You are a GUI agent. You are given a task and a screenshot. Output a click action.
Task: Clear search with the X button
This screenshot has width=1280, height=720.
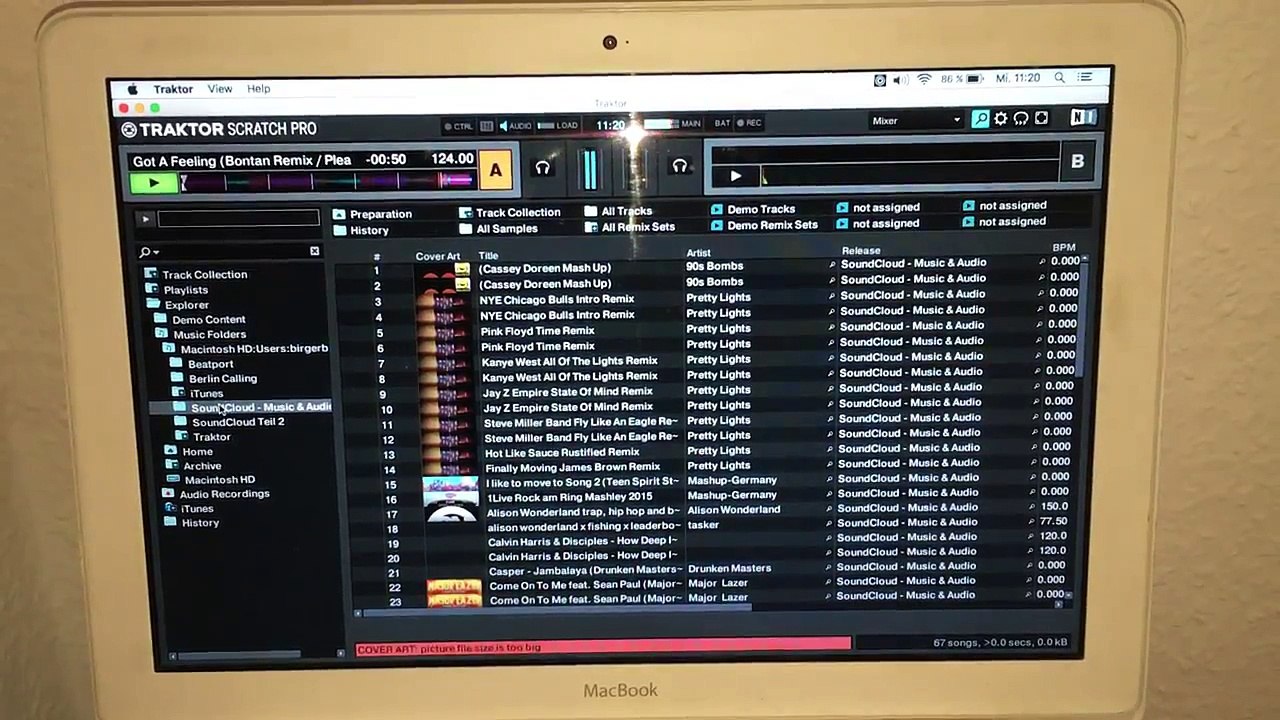[x=314, y=251]
